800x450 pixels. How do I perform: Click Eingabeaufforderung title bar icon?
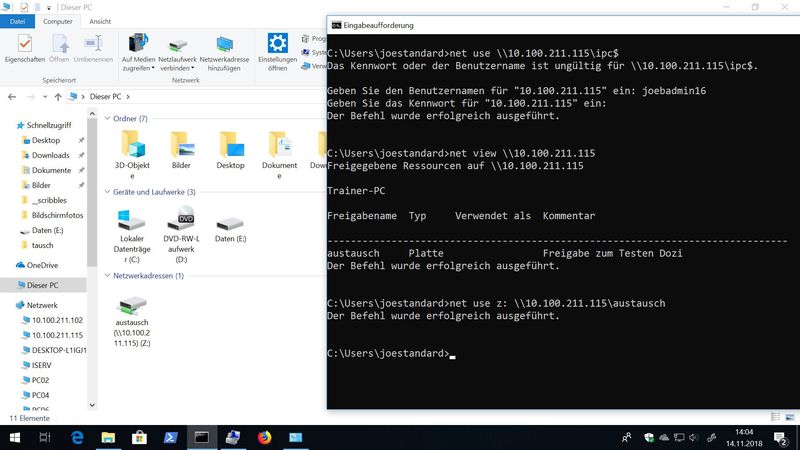tap(336, 25)
